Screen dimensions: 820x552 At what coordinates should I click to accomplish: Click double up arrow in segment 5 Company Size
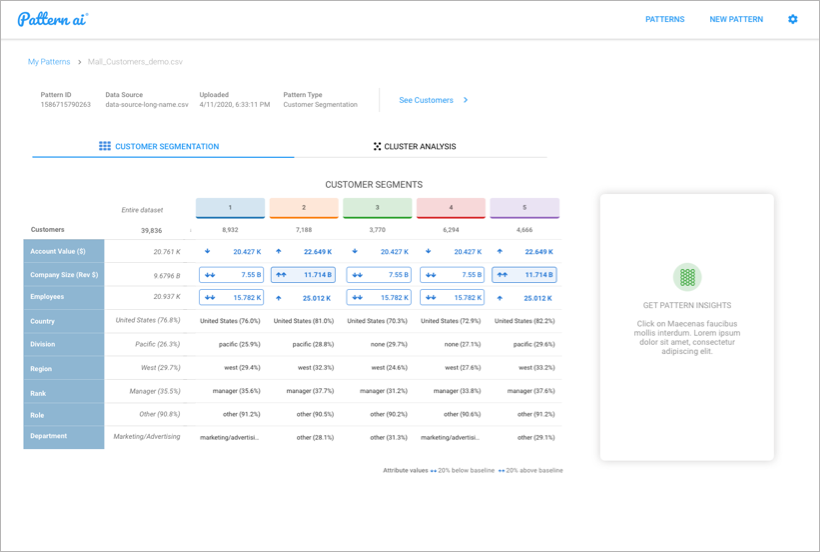coord(502,274)
